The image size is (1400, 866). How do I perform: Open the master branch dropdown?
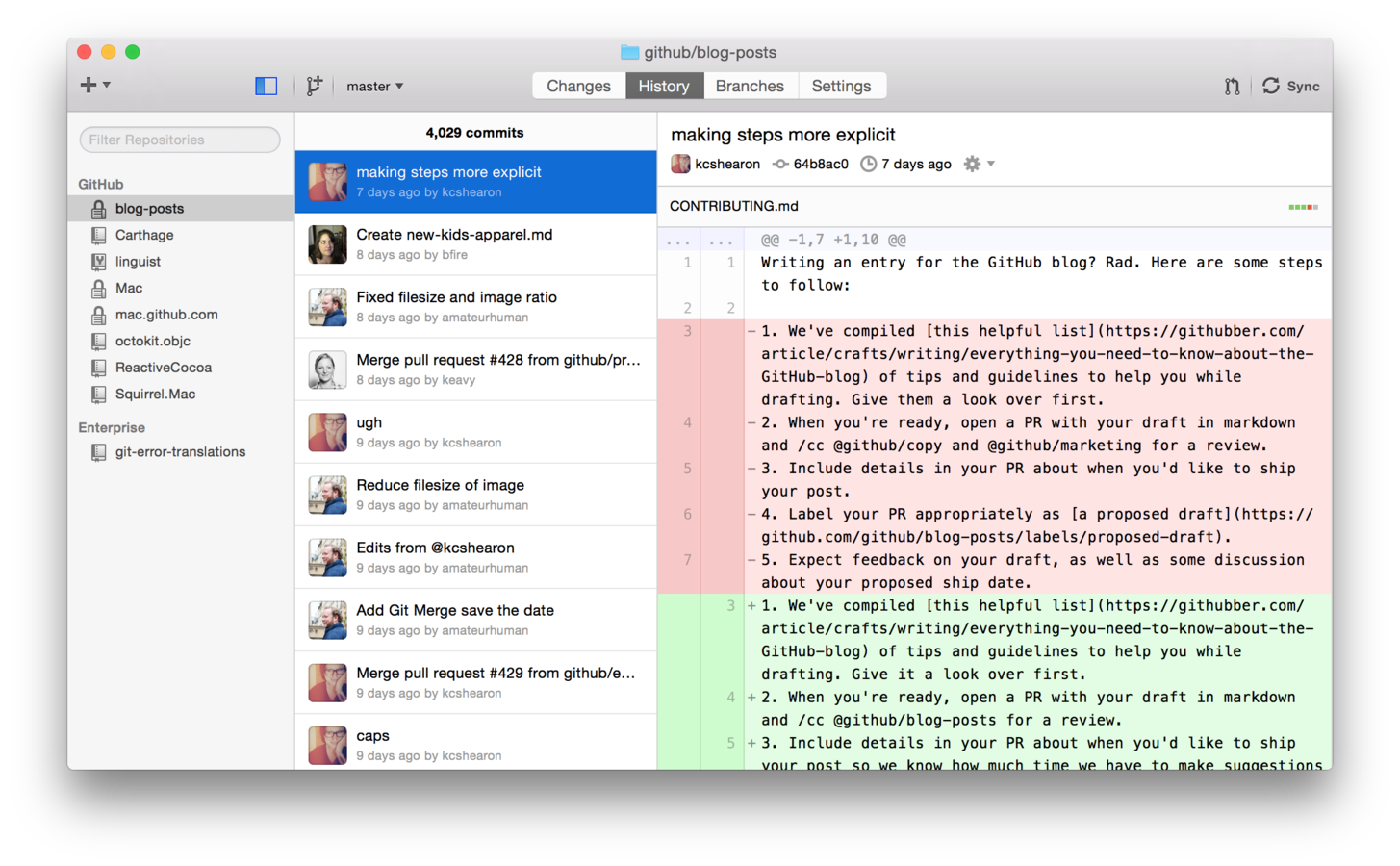pyautogui.click(x=374, y=86)
